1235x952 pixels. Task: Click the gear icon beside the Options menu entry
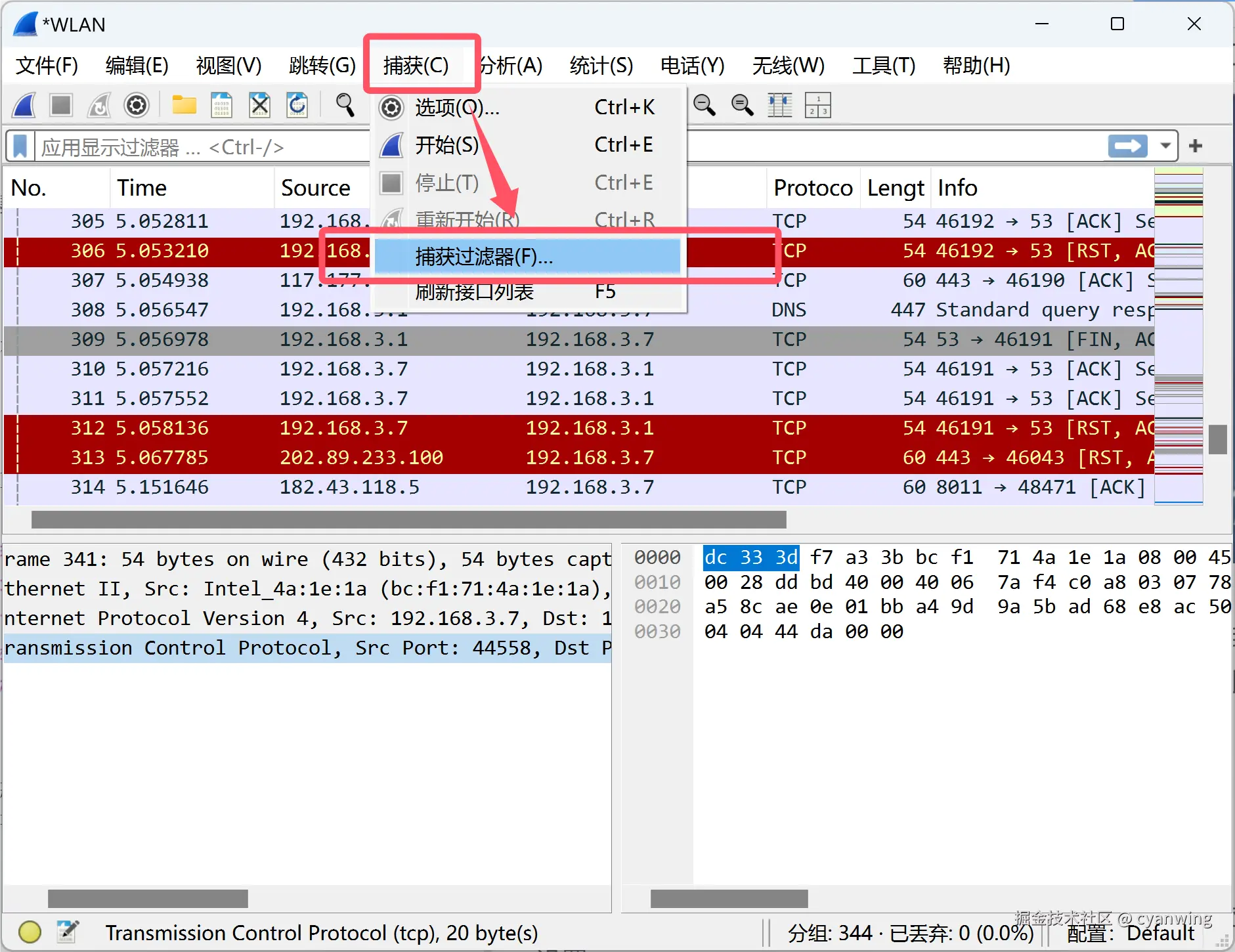[391, 108]
